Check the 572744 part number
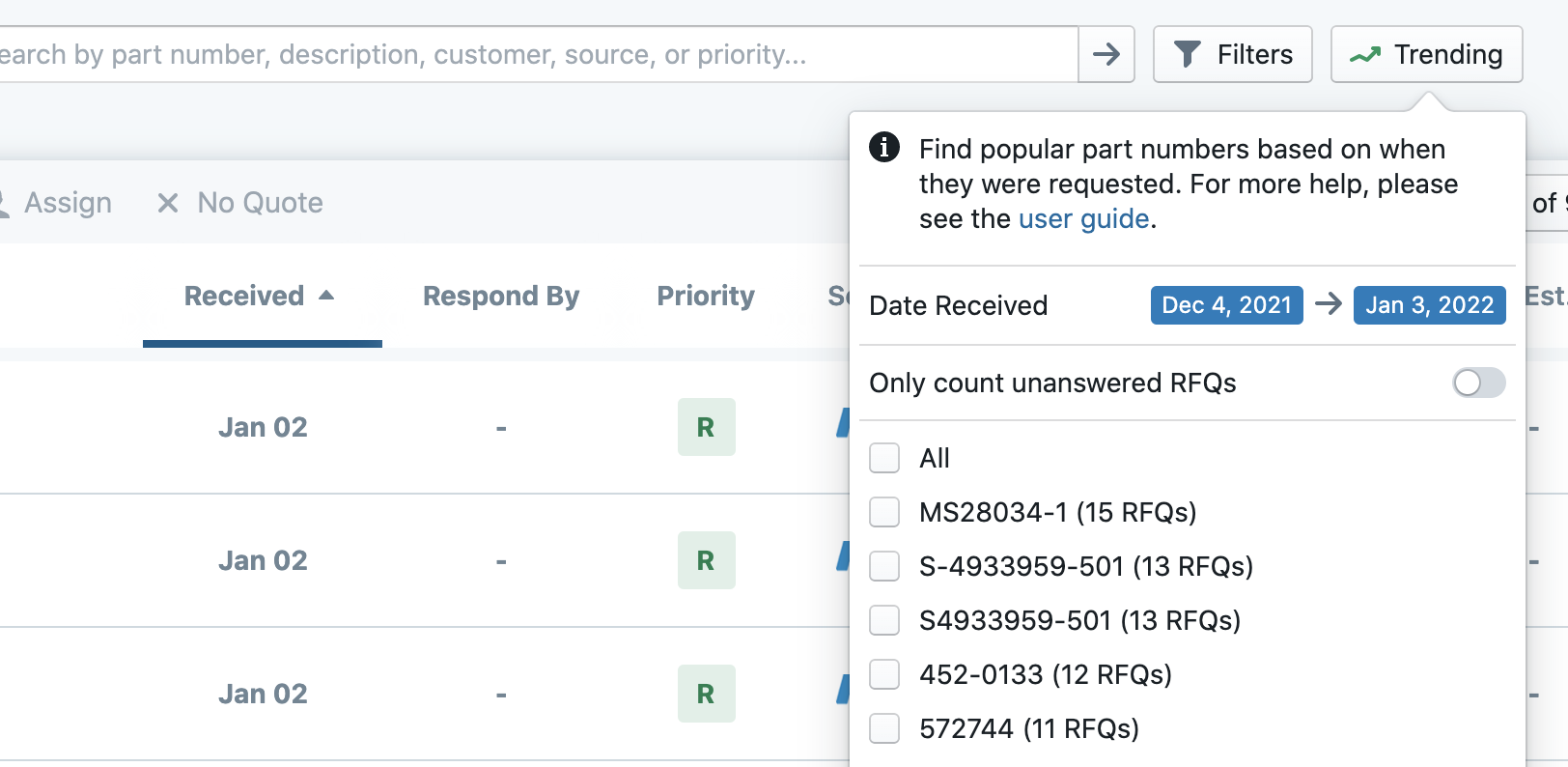1568x767 pixels. point(884,728)
